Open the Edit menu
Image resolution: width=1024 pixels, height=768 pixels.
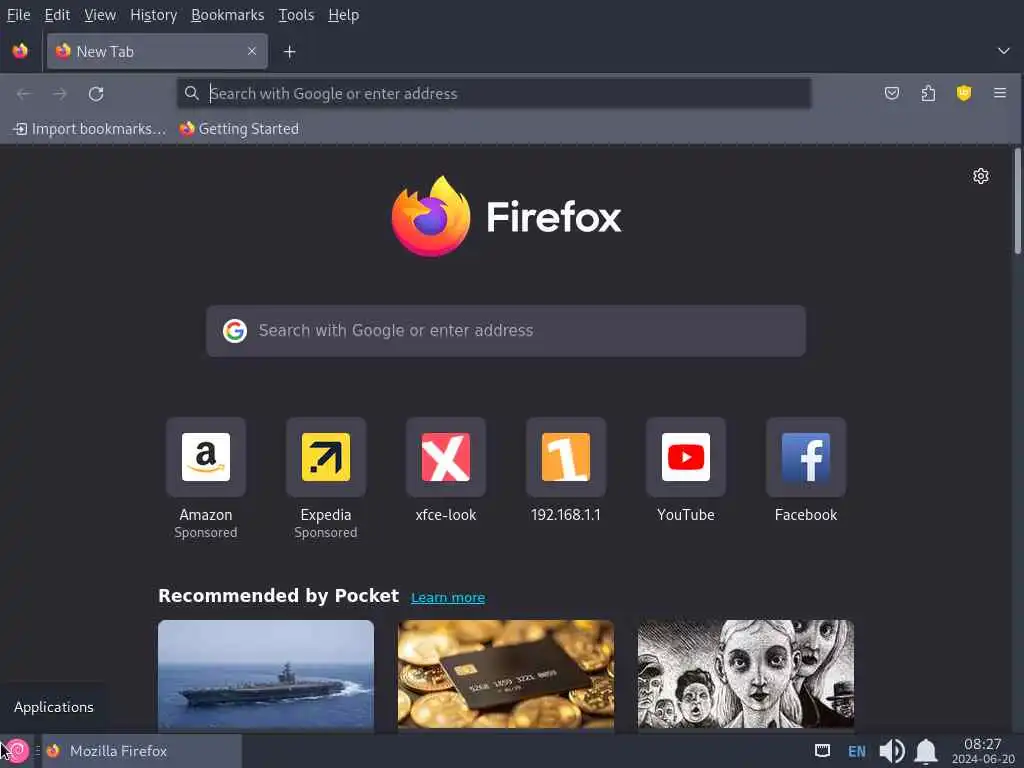57,15
